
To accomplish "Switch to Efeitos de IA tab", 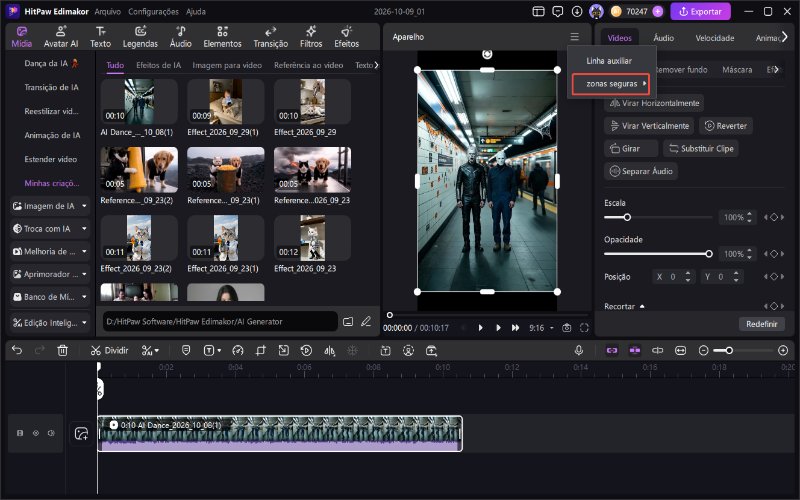I will 158,65.
